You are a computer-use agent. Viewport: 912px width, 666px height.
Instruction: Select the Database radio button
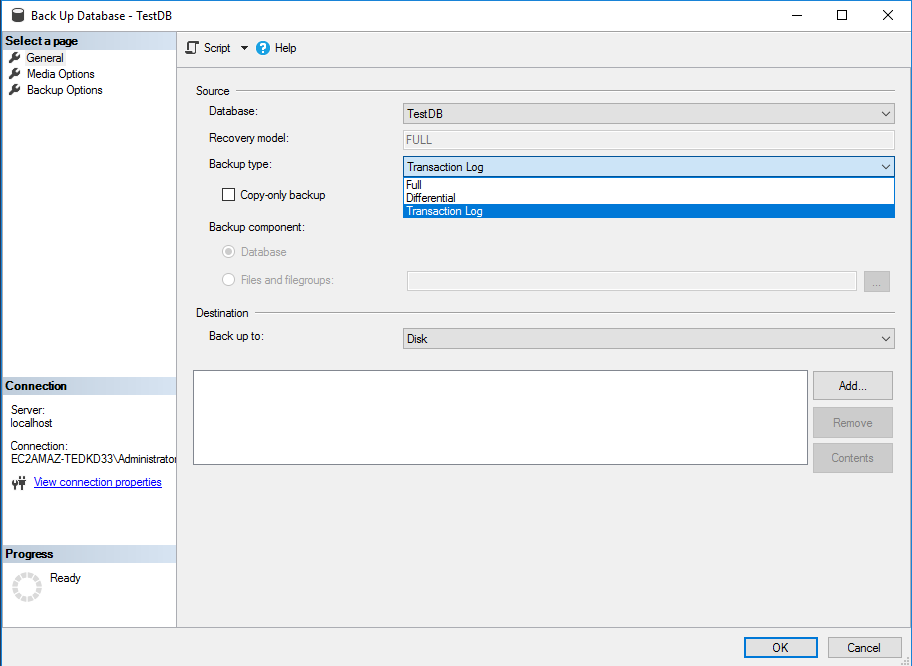tap(228, 252)
